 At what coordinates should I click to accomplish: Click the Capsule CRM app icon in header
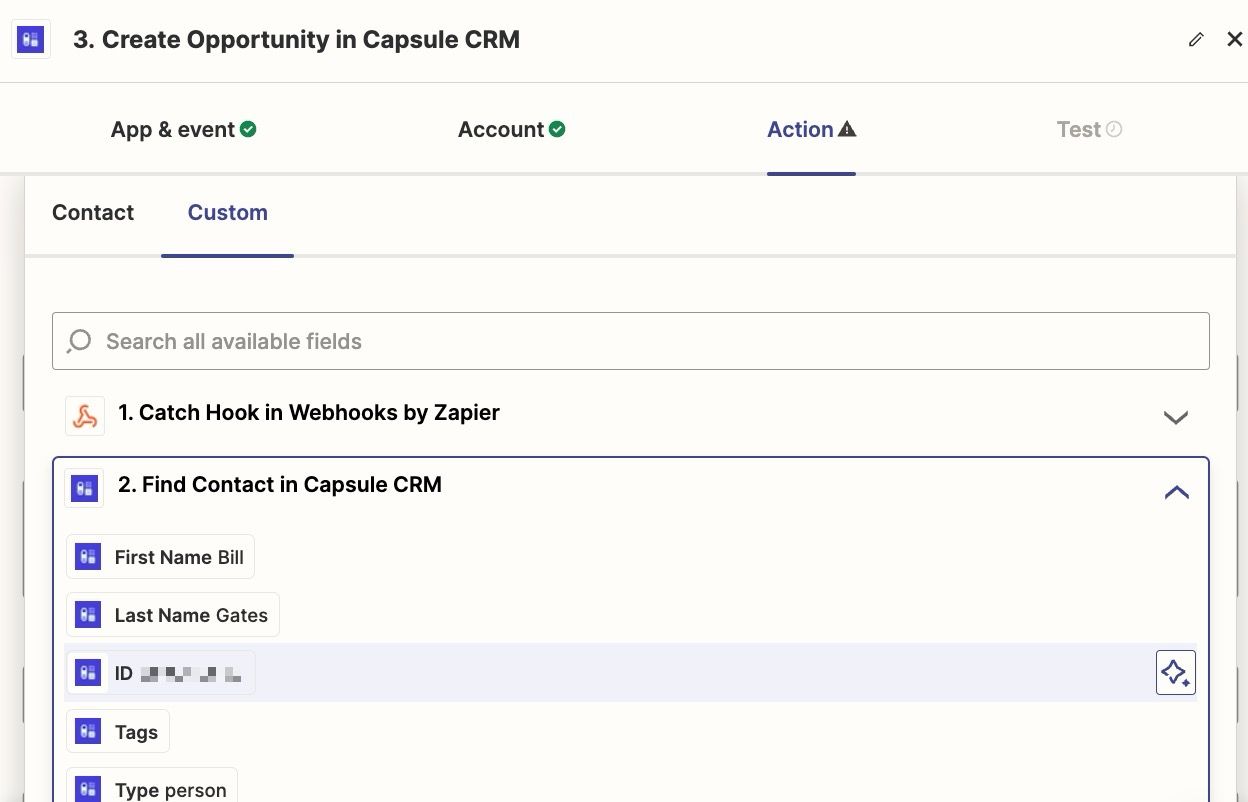[x=31, y=40]
